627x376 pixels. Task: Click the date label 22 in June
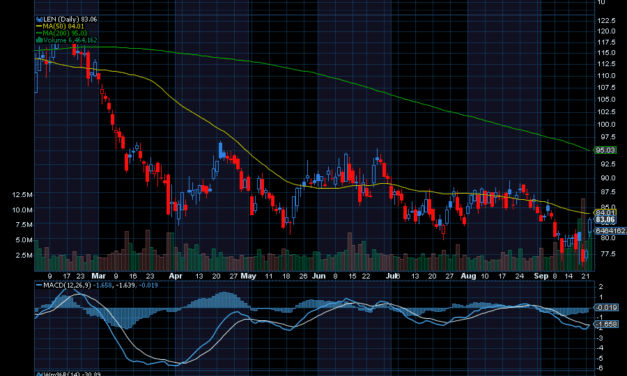[366, 276]
